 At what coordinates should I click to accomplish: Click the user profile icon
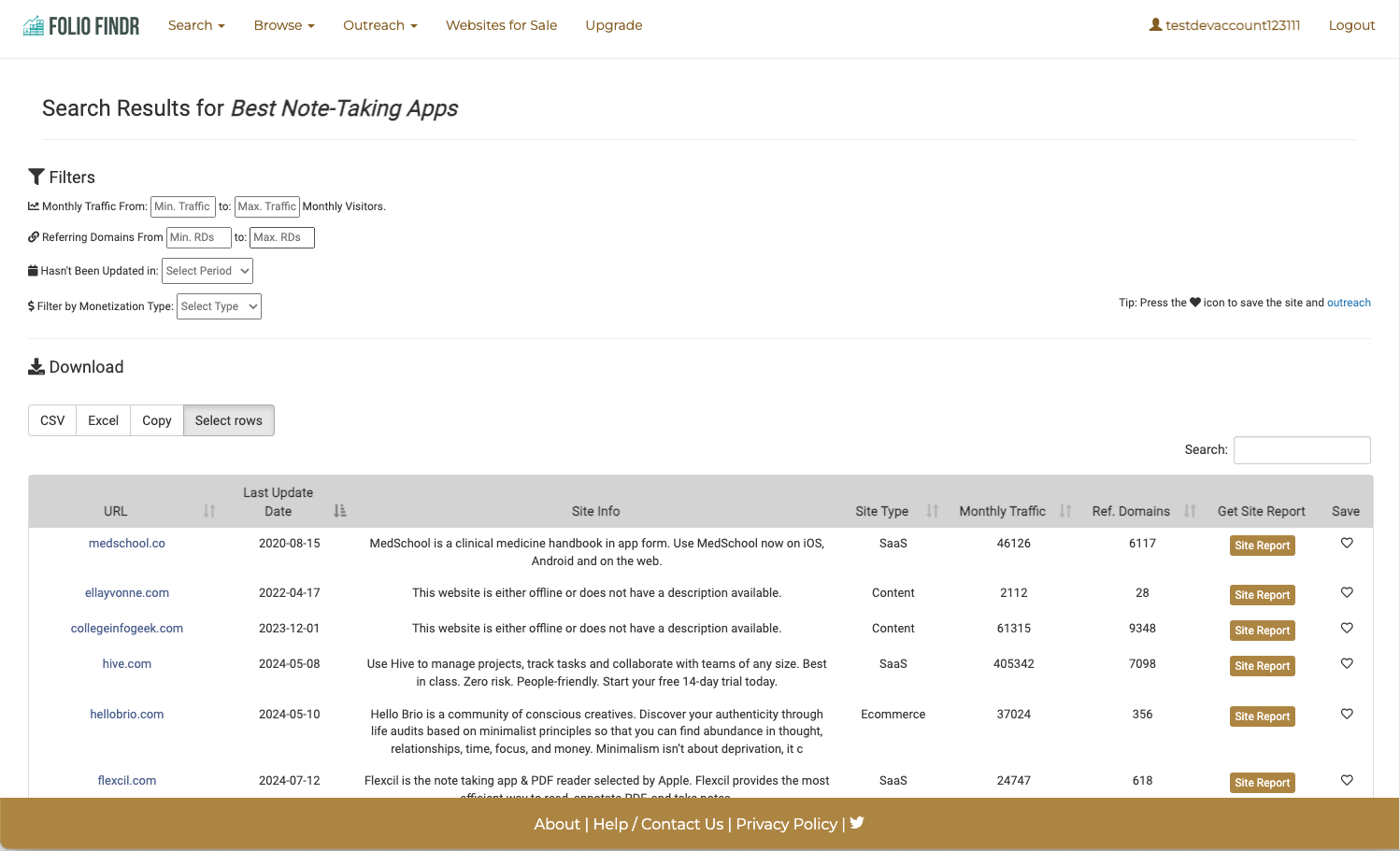tap(1156, 25)
